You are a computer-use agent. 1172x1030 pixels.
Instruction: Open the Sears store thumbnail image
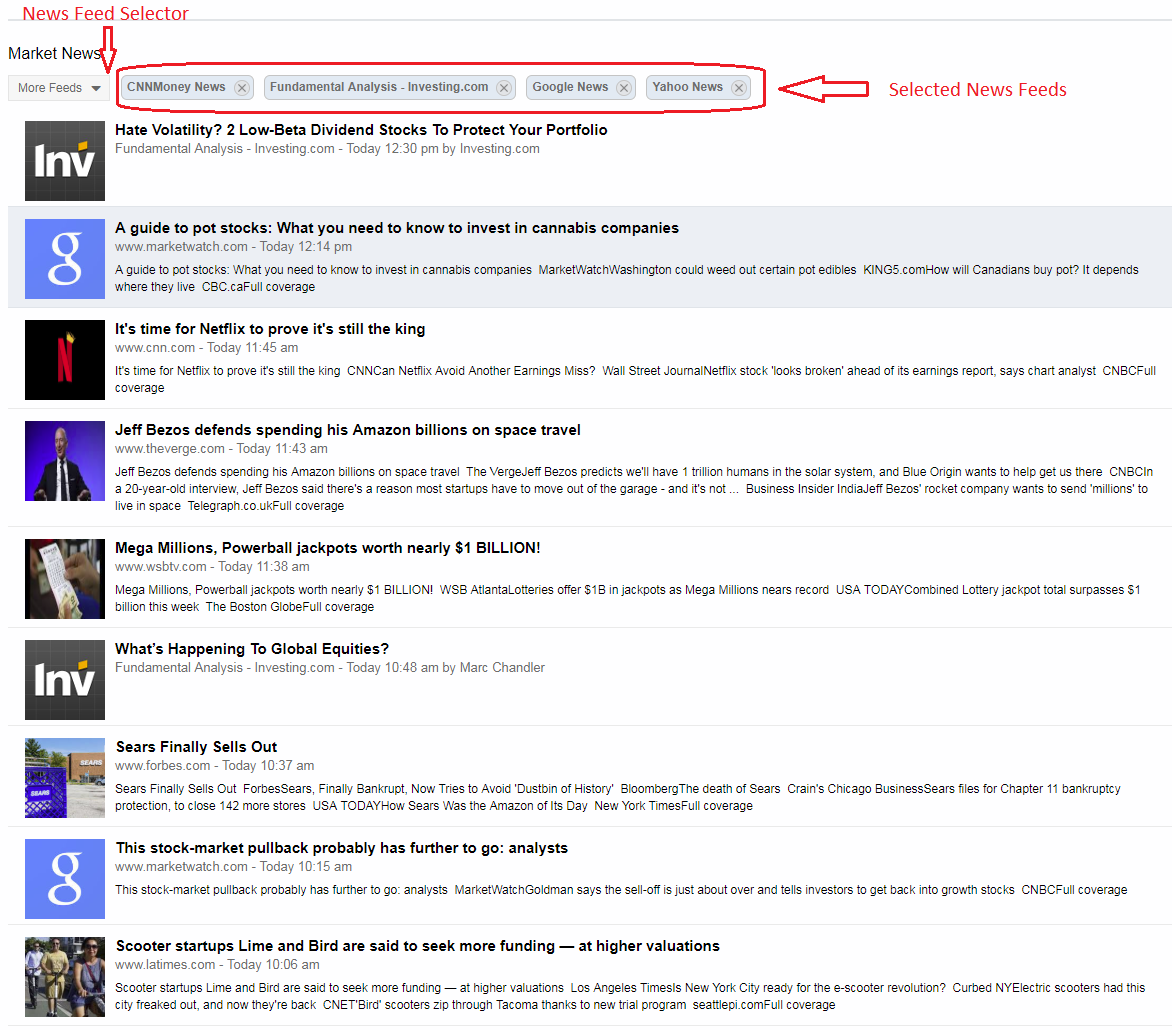point(65,778)
